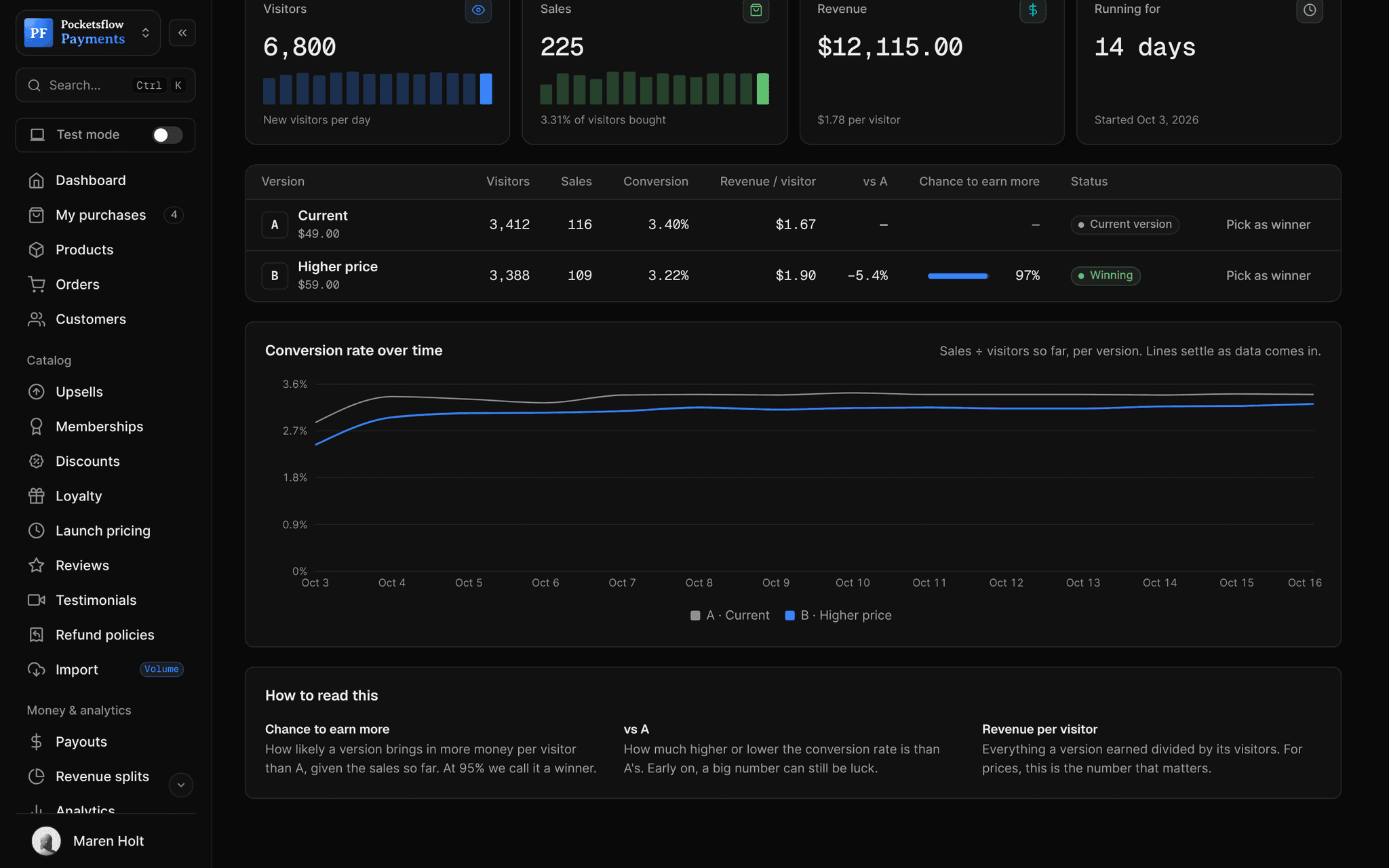Screen dimensions: 1389x868
Task: Click the 97% chance progress bar
Action: [958, 276]
